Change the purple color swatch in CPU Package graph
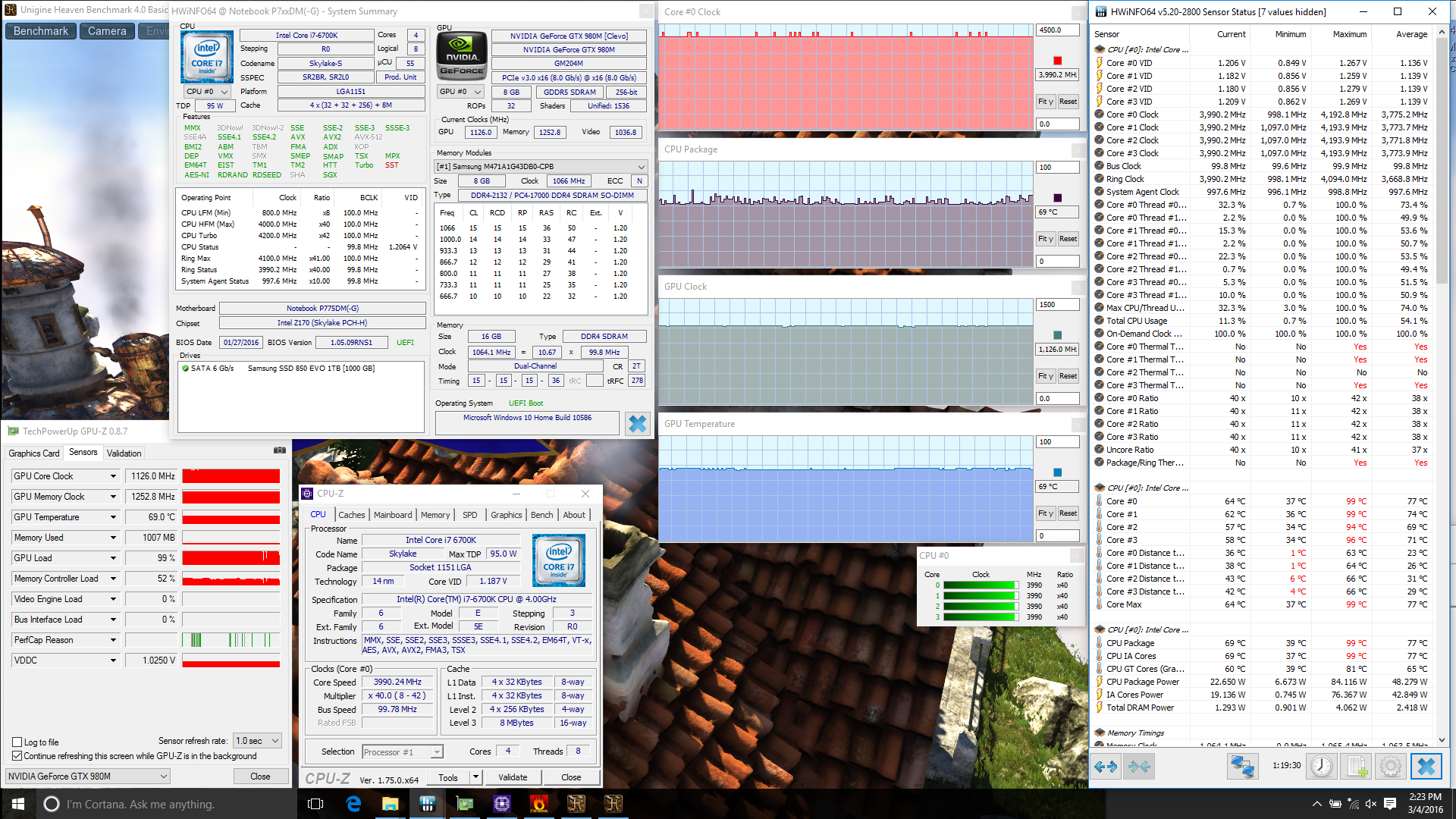1456x819 pixels. [1057, 198]
